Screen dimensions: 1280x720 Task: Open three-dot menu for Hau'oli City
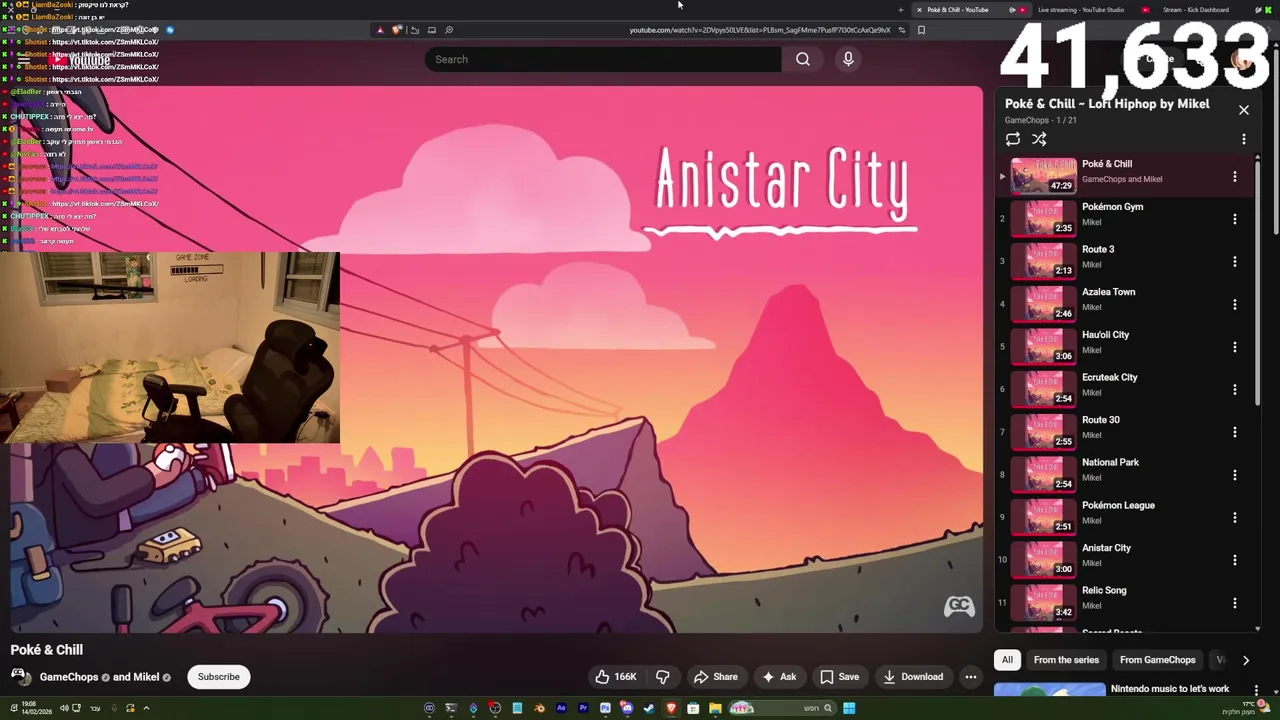tap(1234, 347)
